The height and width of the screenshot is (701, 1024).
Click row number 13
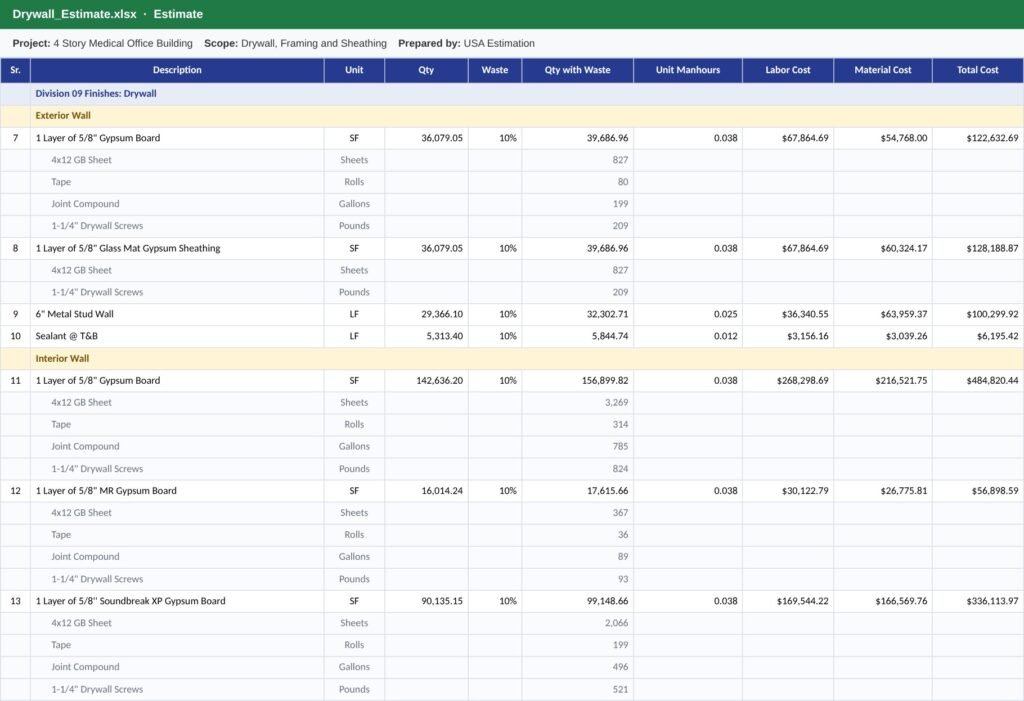pos(16,601)
